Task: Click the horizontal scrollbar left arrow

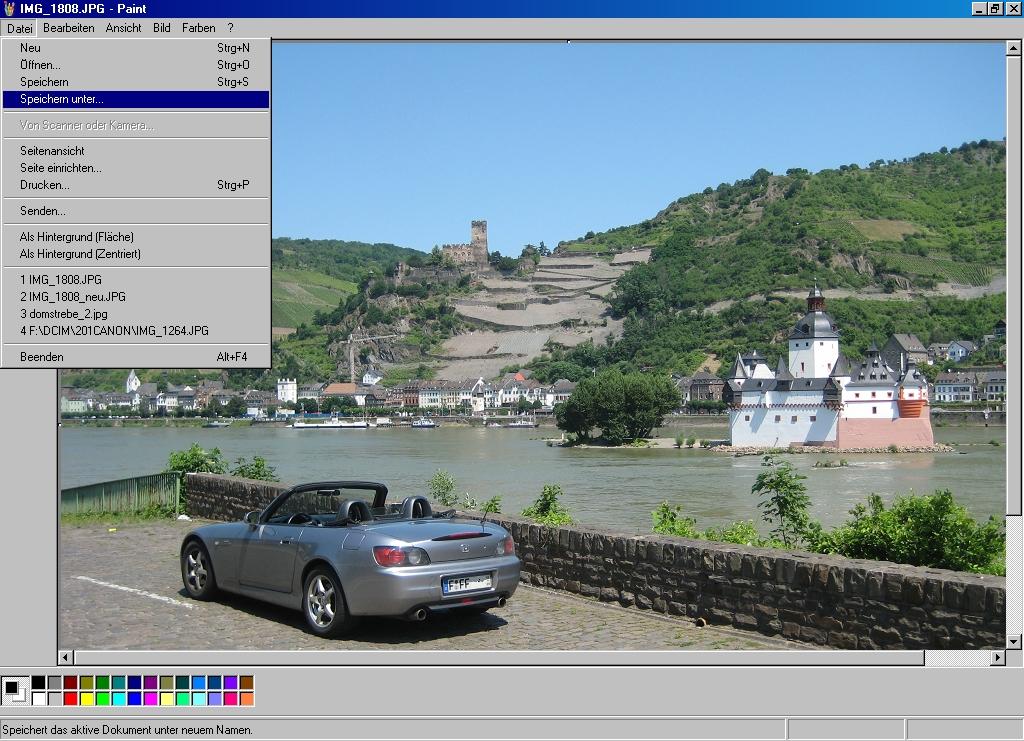Action: 66,658
